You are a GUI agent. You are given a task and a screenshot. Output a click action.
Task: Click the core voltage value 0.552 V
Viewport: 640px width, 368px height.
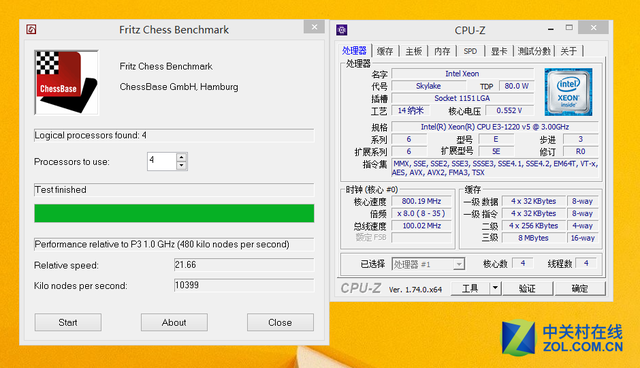click(509, 110)
